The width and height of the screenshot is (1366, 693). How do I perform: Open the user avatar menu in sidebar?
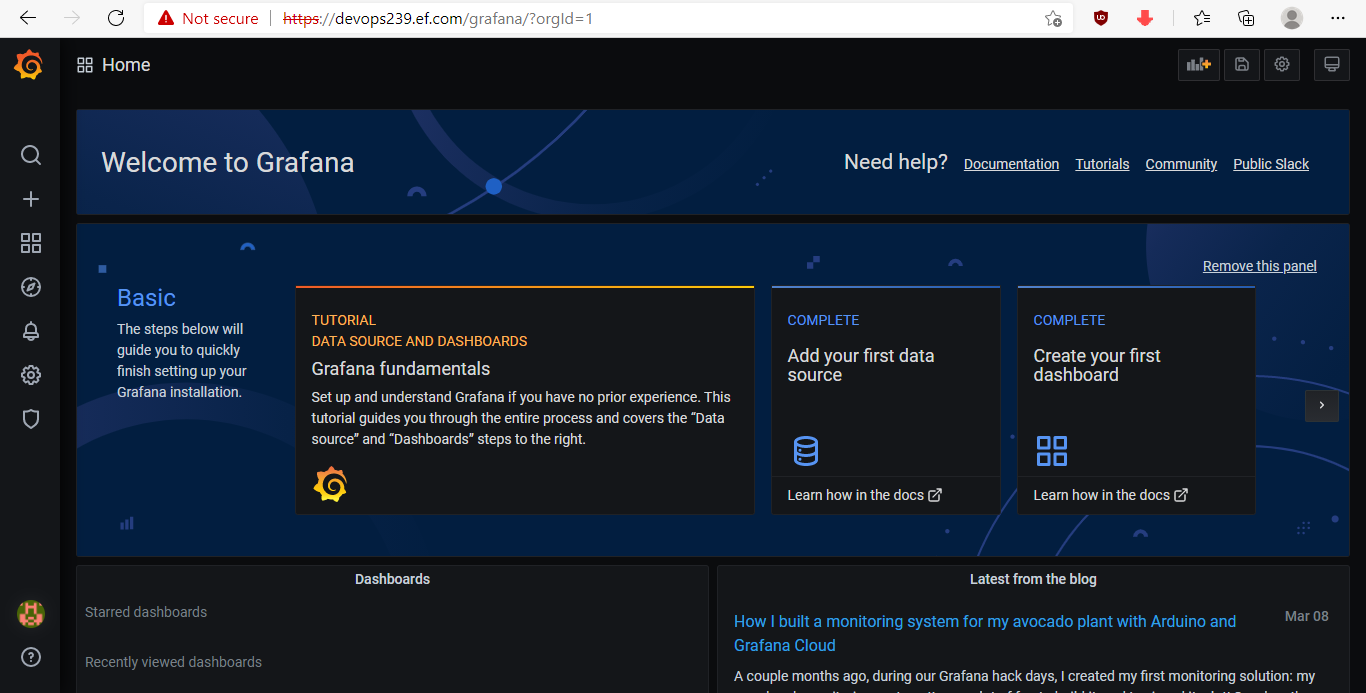click(x=31, y=614)
